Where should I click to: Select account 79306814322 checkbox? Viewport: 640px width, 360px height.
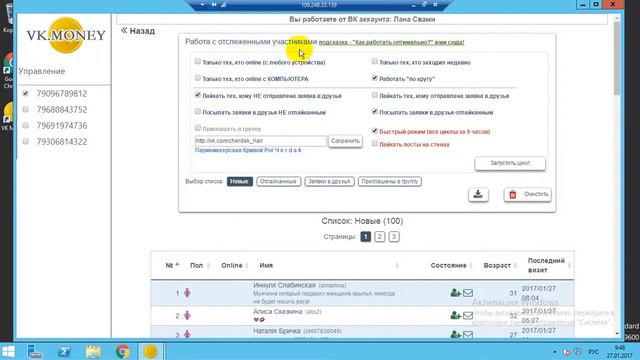pyautogui.click(x=26, y=141)
